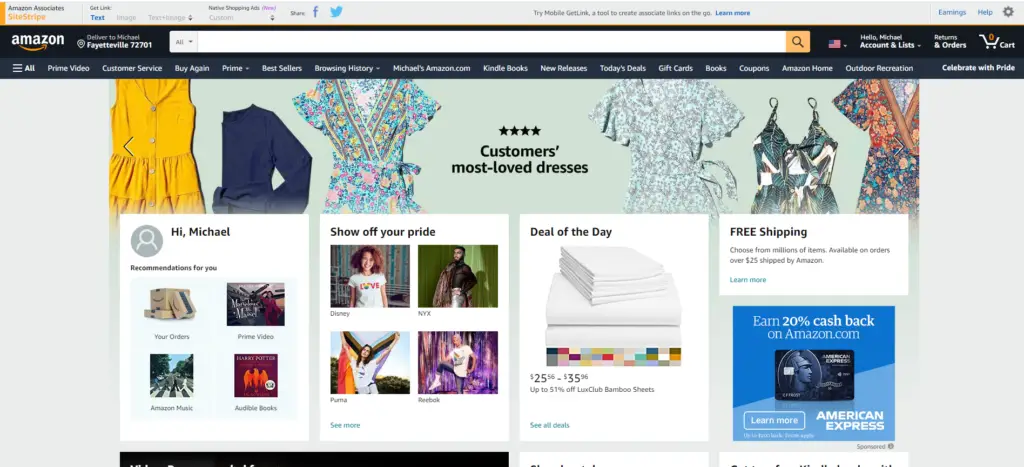
Task: Open Outdoor Recreation nav item
Action: (879, 68)
